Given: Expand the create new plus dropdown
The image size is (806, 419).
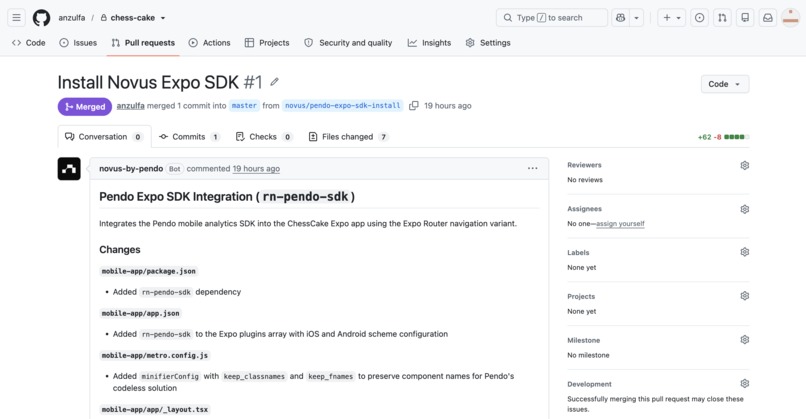Looking at the screenshot, I should (671, 17).
